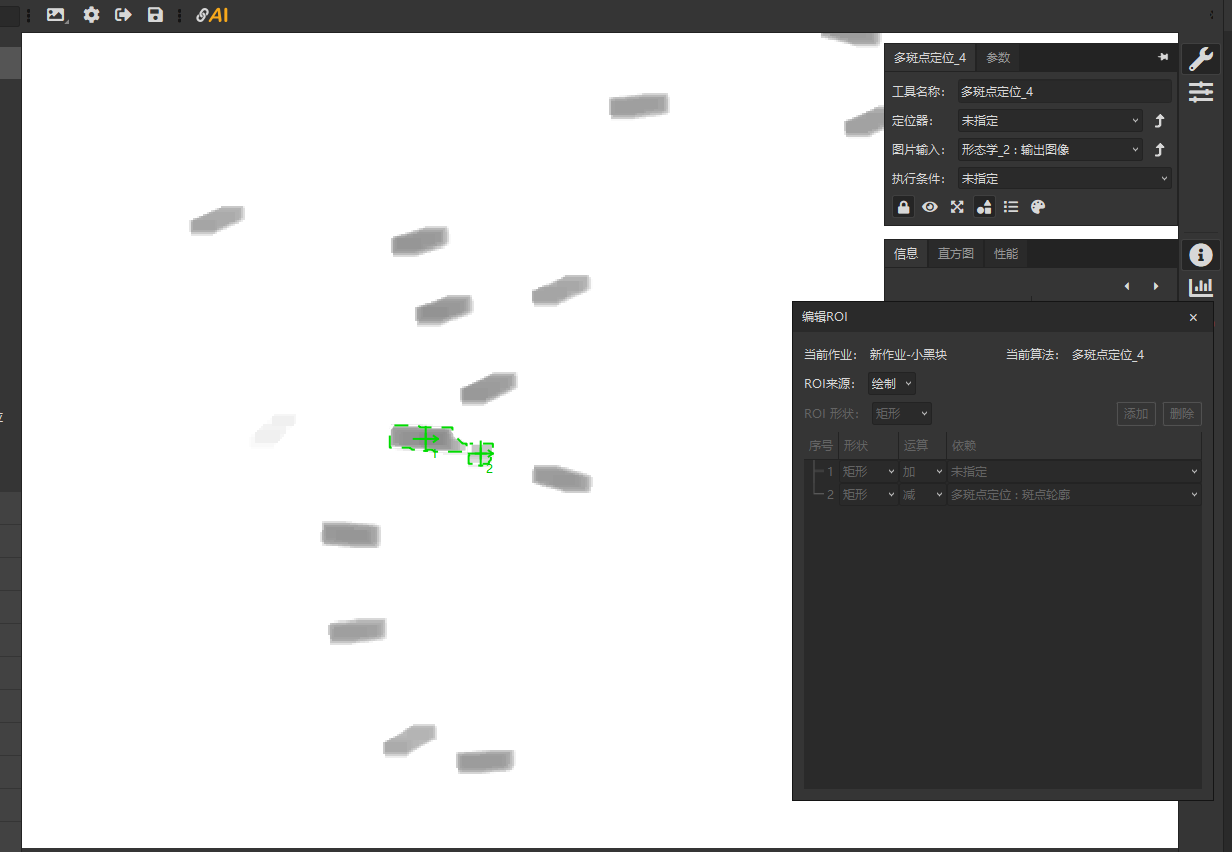Expand the 定位器 dropdown

tap(1050, 121)
